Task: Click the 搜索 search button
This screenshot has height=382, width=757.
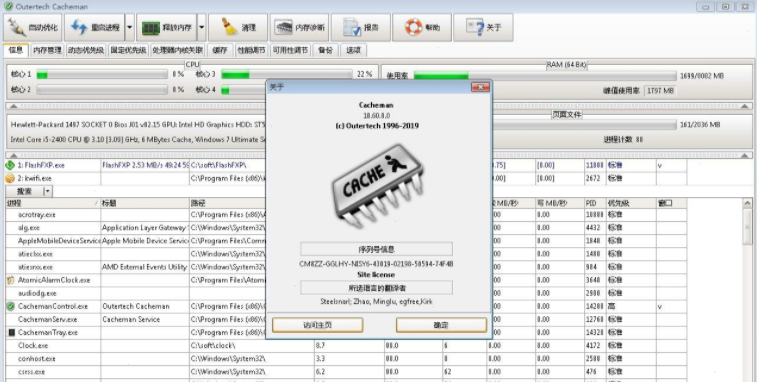Action: [24, 191]
